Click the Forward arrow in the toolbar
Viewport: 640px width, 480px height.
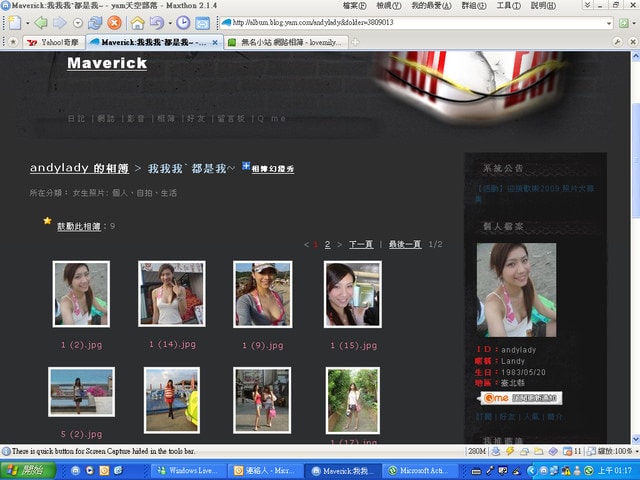60,23
